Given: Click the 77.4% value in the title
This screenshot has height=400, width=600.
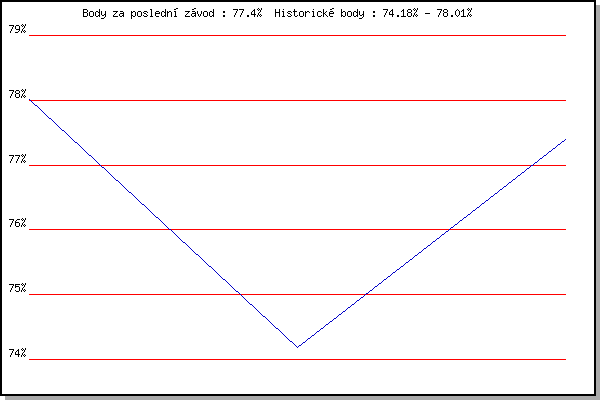Looking at the screenshot, I should [x=247, y=13].
